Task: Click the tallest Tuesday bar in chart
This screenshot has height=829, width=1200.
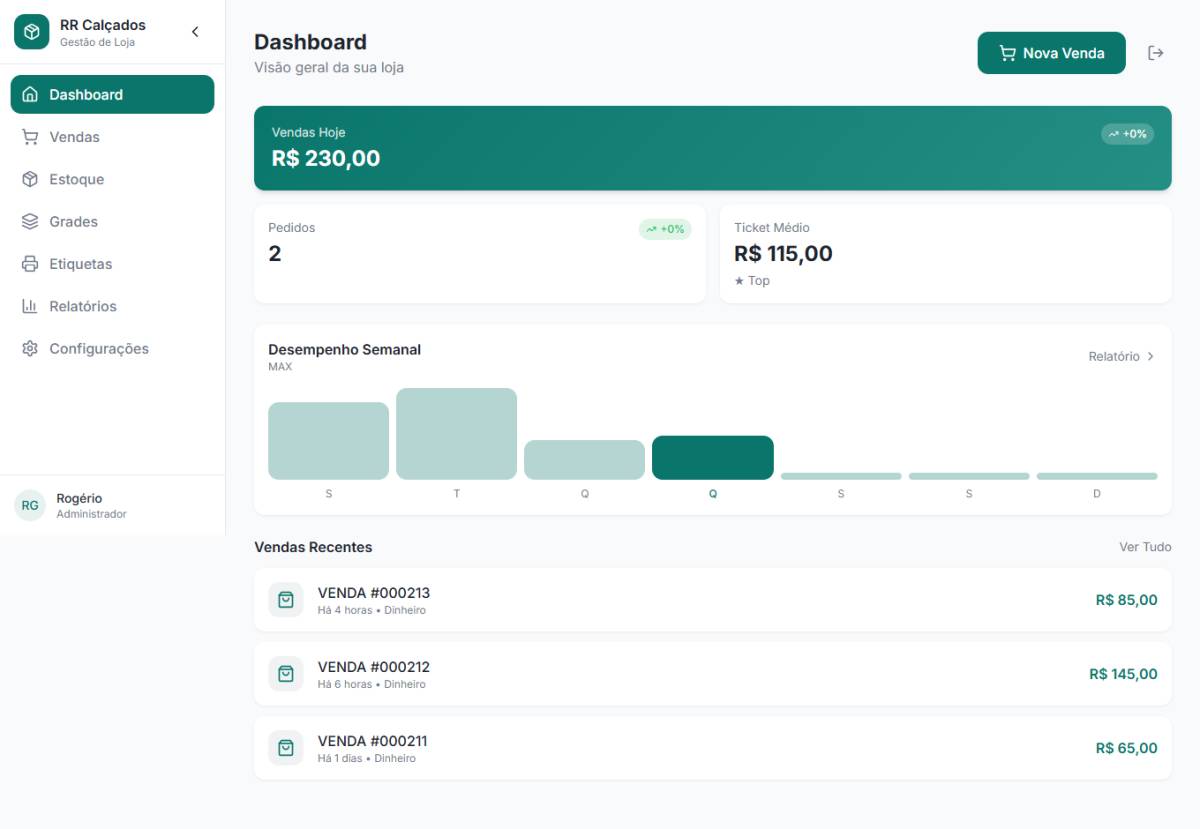Action: [456, 434]
